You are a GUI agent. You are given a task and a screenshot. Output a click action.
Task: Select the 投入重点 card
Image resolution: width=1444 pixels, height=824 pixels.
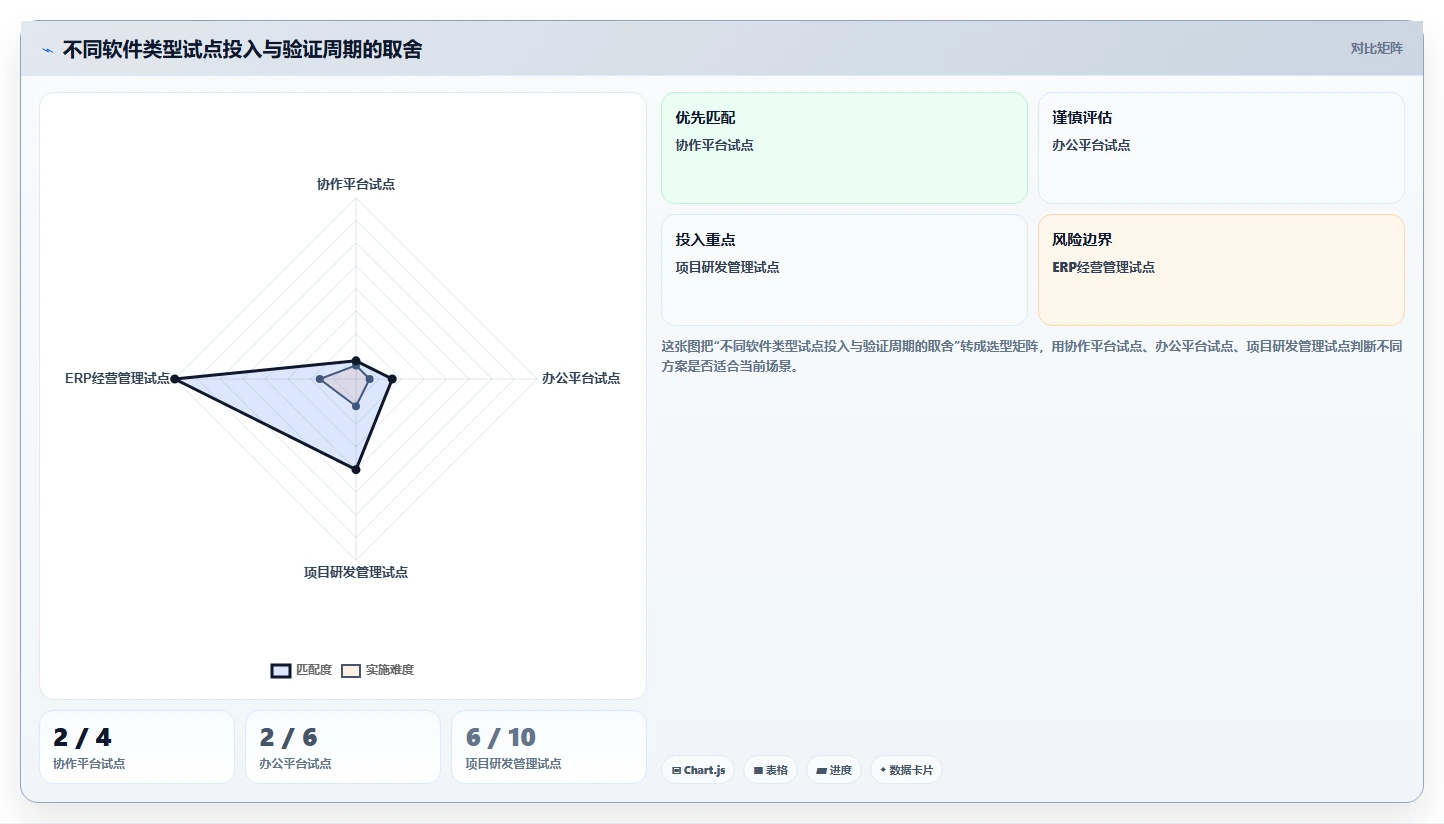click(844, 270)
